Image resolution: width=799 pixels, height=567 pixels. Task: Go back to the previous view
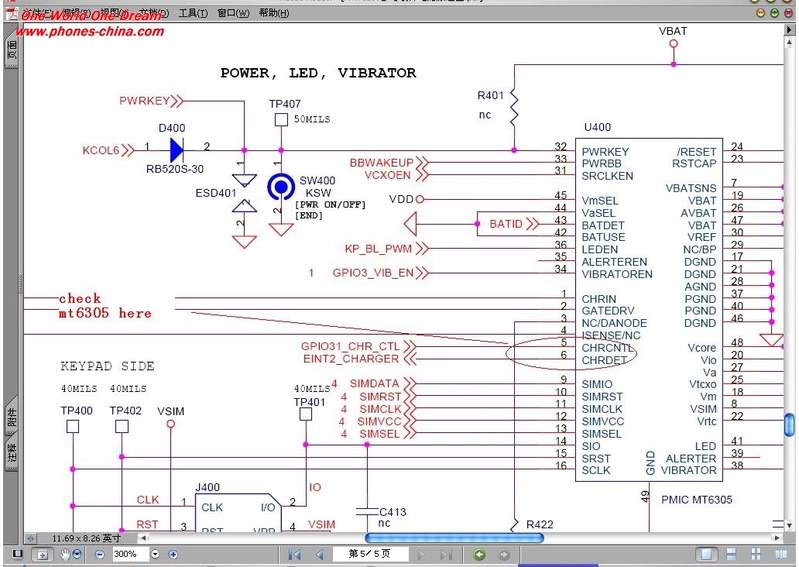[478, 554]
